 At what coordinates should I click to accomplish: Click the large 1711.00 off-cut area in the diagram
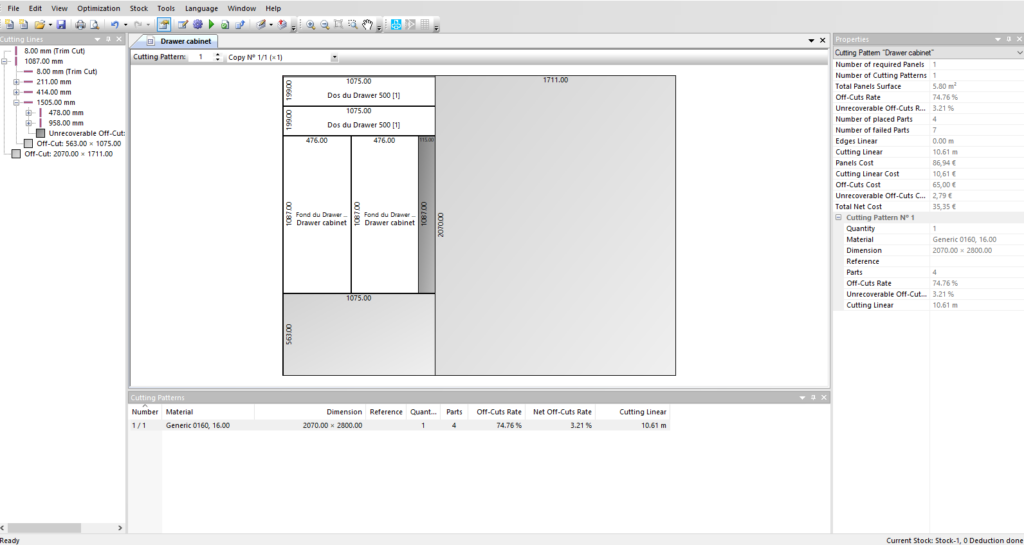[555, 225]
